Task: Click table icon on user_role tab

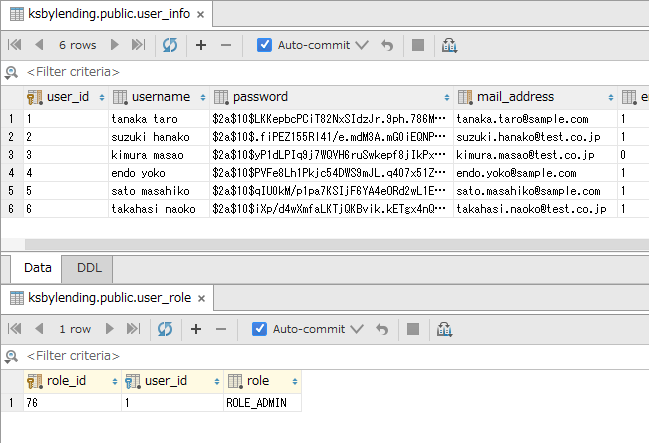Action: click(x=17, y=298)
